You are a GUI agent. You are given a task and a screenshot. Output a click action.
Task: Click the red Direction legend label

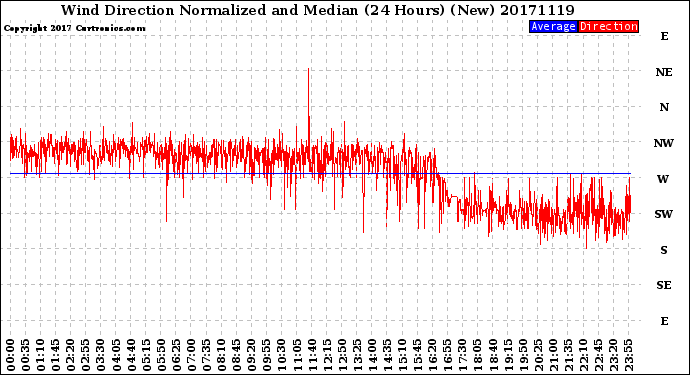coord(609,26)
